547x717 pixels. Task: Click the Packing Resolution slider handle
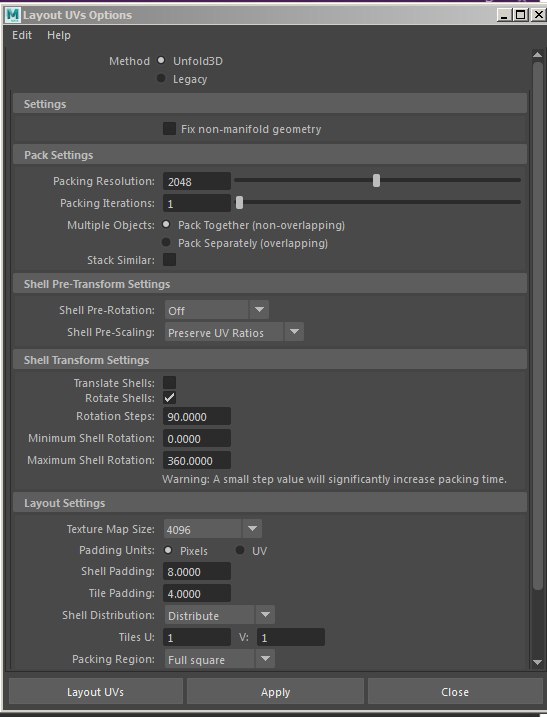(x=376, y=180)
